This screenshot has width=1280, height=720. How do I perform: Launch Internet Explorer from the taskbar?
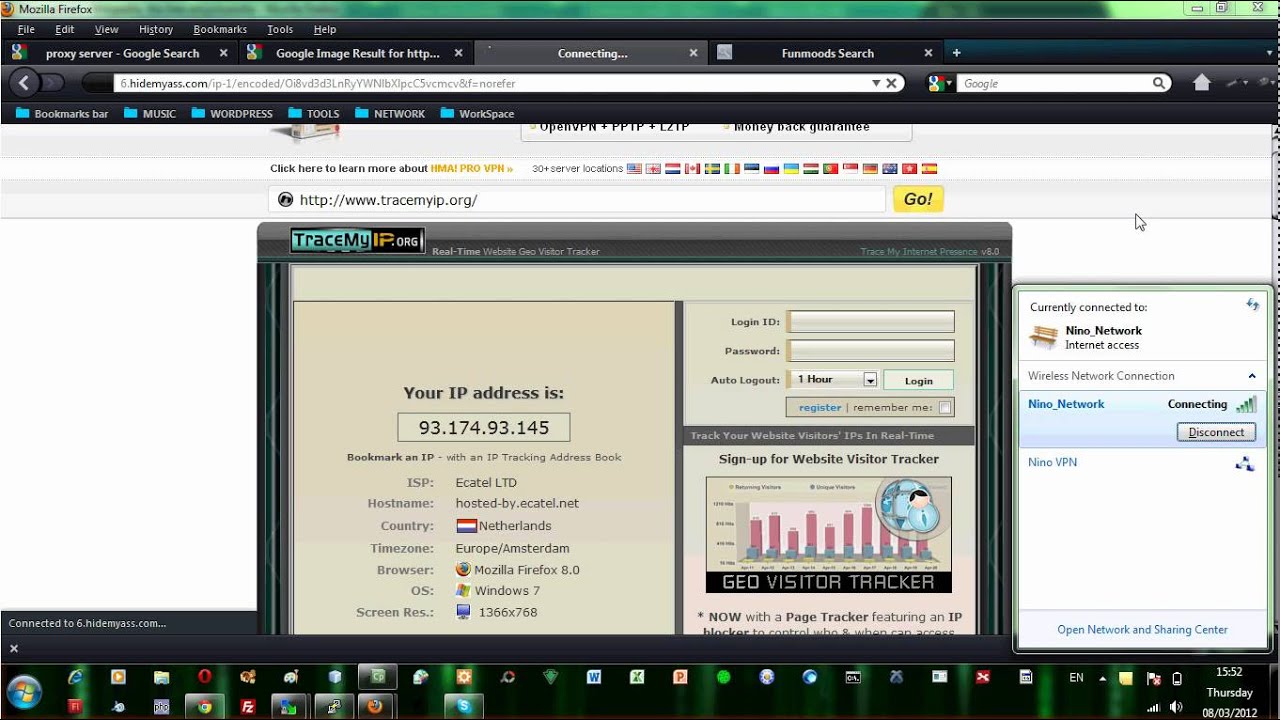(74, 677)
